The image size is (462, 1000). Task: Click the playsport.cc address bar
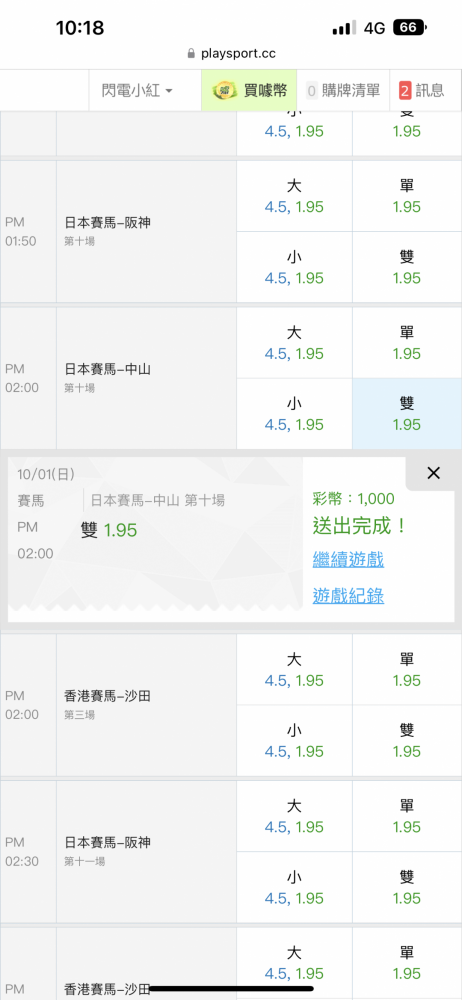pyautogui.click(x=231, y=54)
